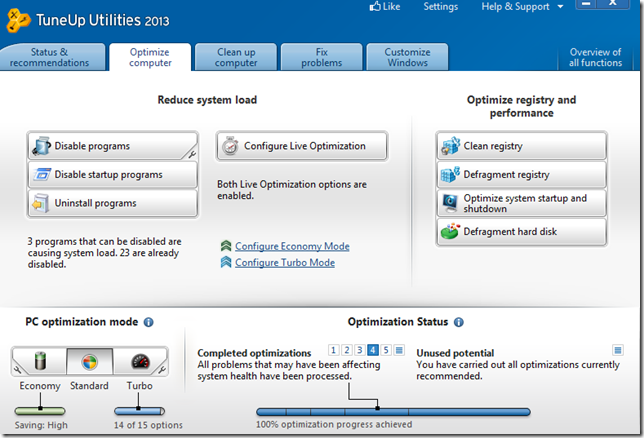This screenshot has height=438, width=644.
Task: Click the 'Completed optimizations' heading
Action: (254, 353)
